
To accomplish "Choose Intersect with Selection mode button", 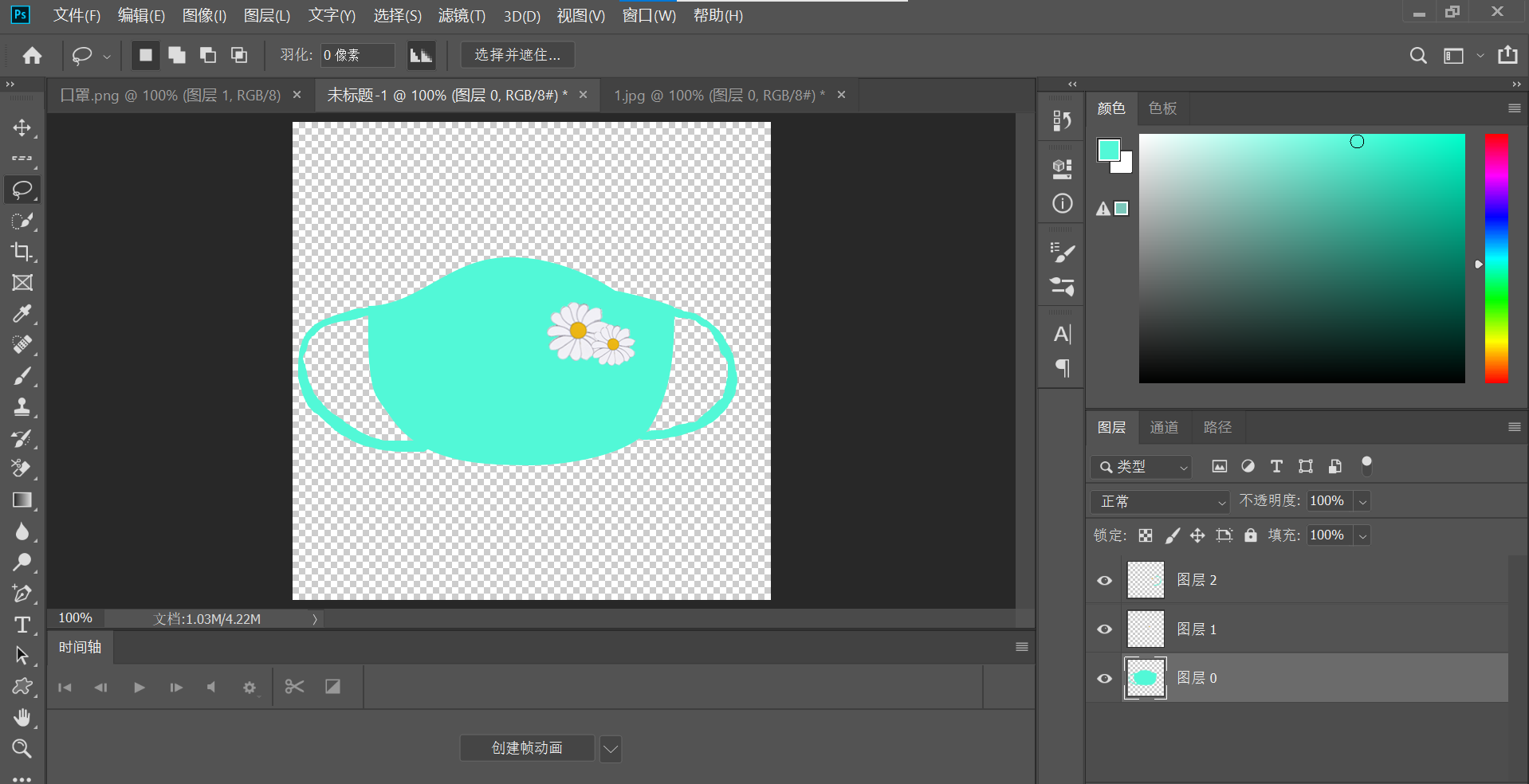I will [238, 55].
